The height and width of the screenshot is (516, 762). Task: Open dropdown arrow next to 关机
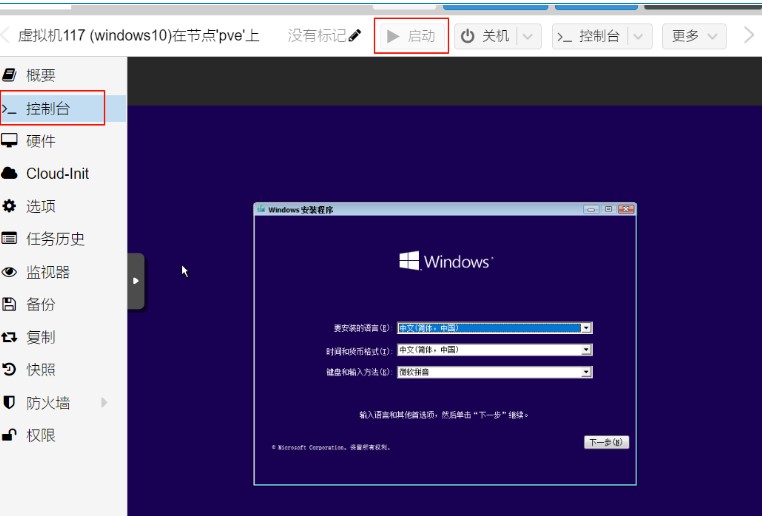pyautogui.click(x=529, y=36)
